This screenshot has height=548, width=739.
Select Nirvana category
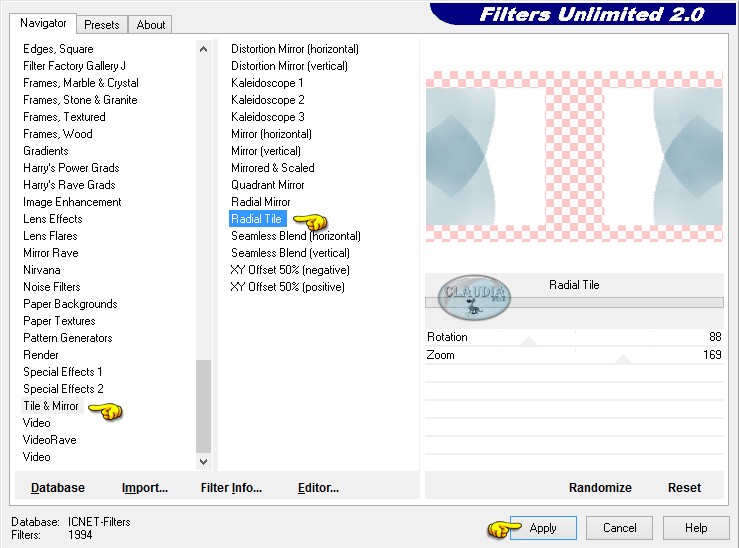42,270
